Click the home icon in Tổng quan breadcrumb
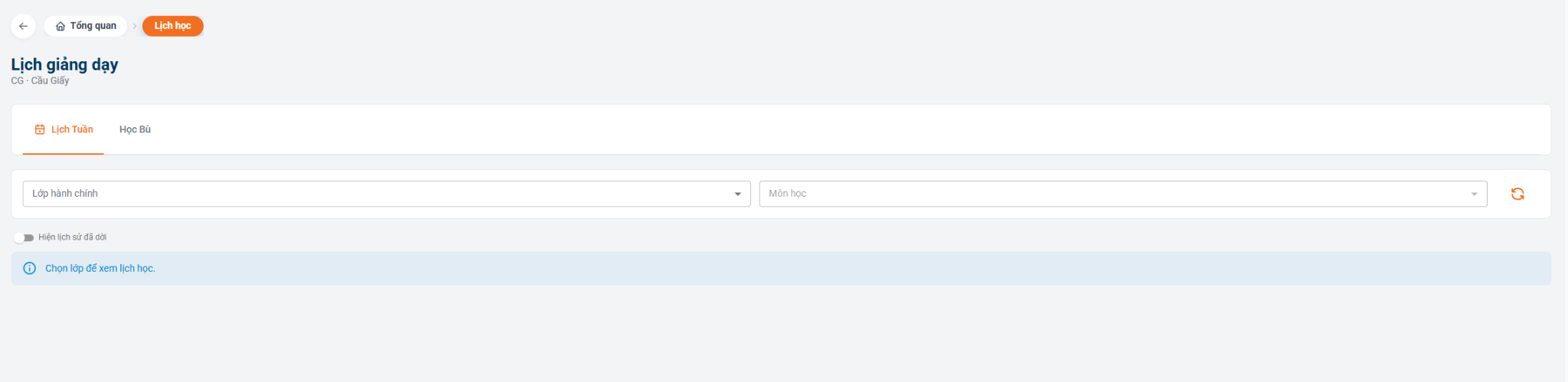This screenshot has height=382, width=1568. (60, 26)
